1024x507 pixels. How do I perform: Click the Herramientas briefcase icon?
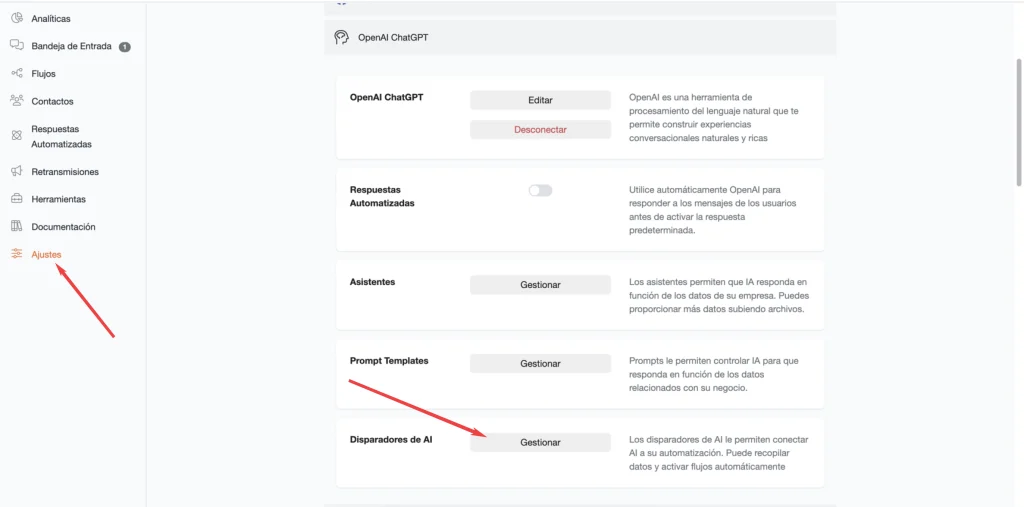17,199
